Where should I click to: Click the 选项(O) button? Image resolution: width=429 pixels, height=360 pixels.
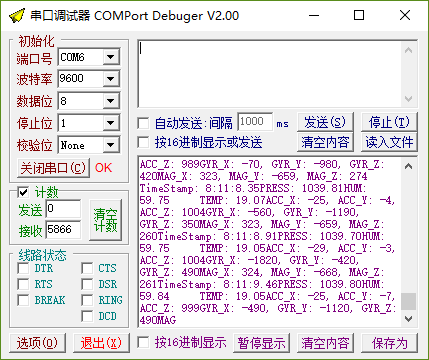point(37,343)
